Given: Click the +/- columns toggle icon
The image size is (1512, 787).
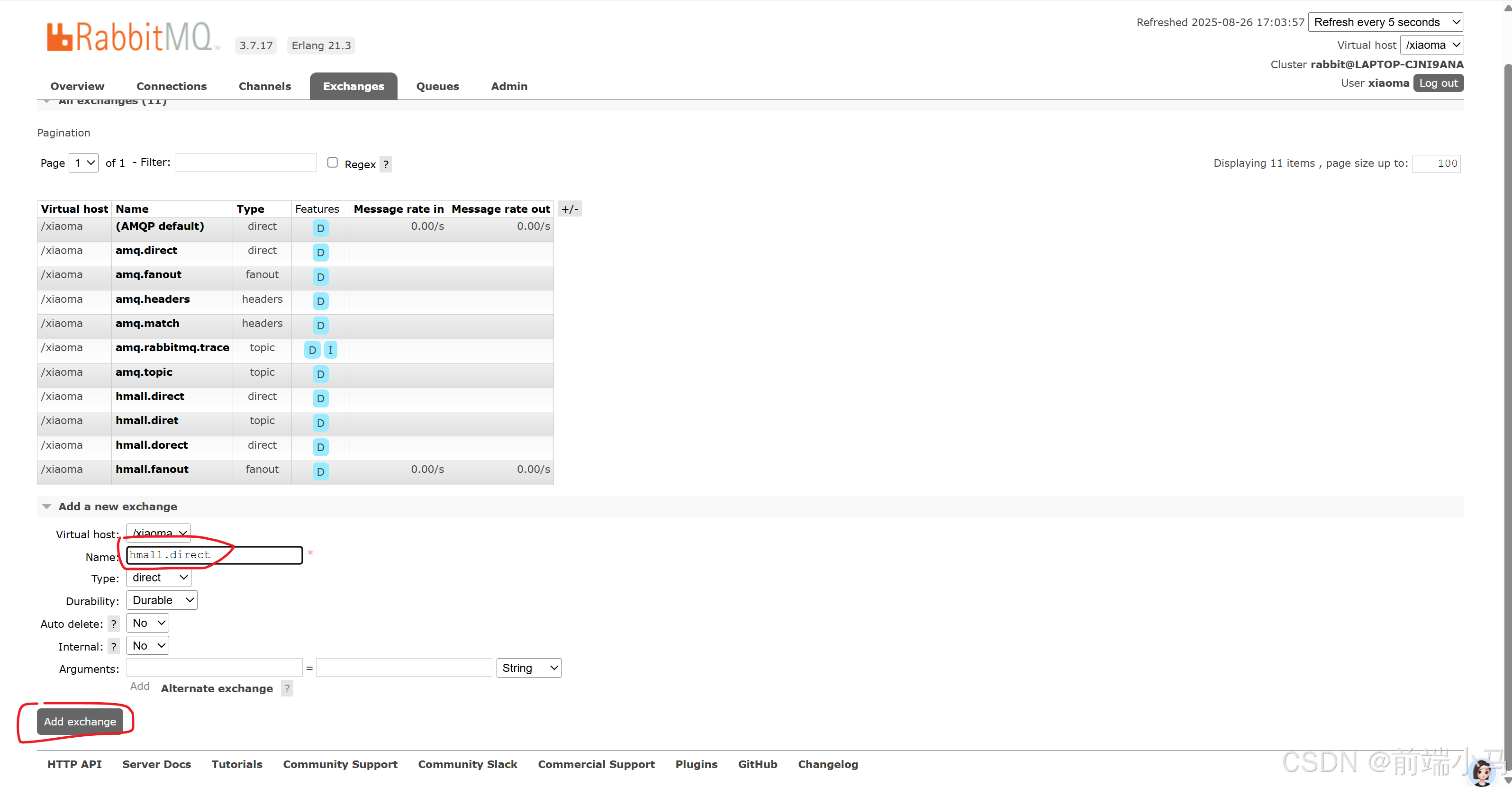Looking at the screenshot, I should click(x=570, y=209).
